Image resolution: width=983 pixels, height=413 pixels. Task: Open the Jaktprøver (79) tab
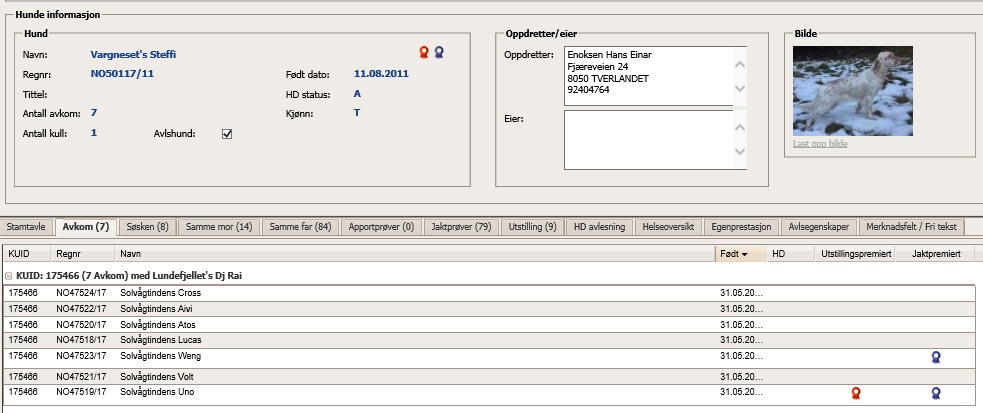pos(461,227)
